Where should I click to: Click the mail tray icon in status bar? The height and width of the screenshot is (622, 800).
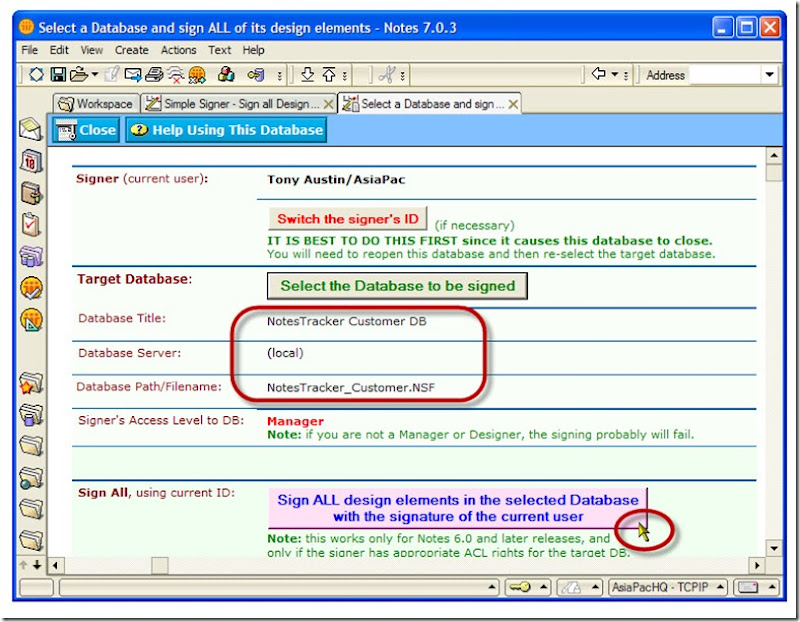(x=748, y=587)
